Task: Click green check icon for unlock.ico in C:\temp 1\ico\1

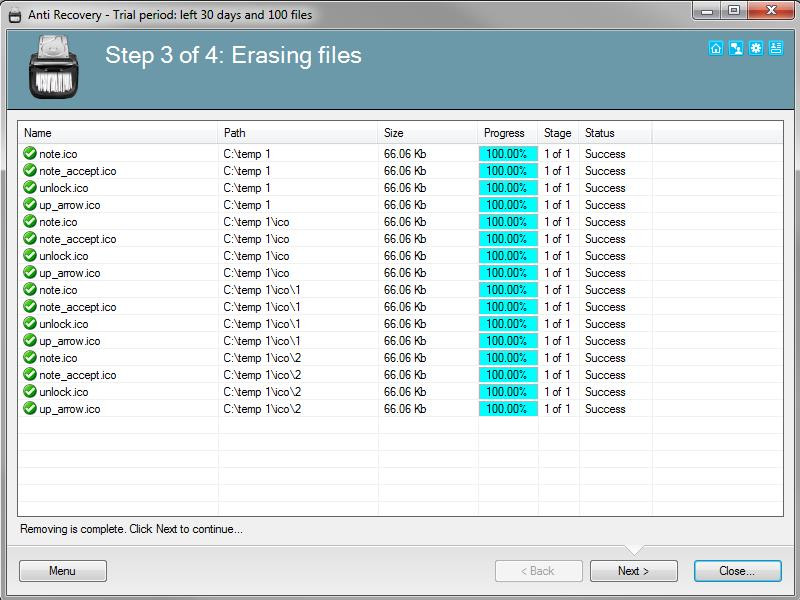Action: 30,323
